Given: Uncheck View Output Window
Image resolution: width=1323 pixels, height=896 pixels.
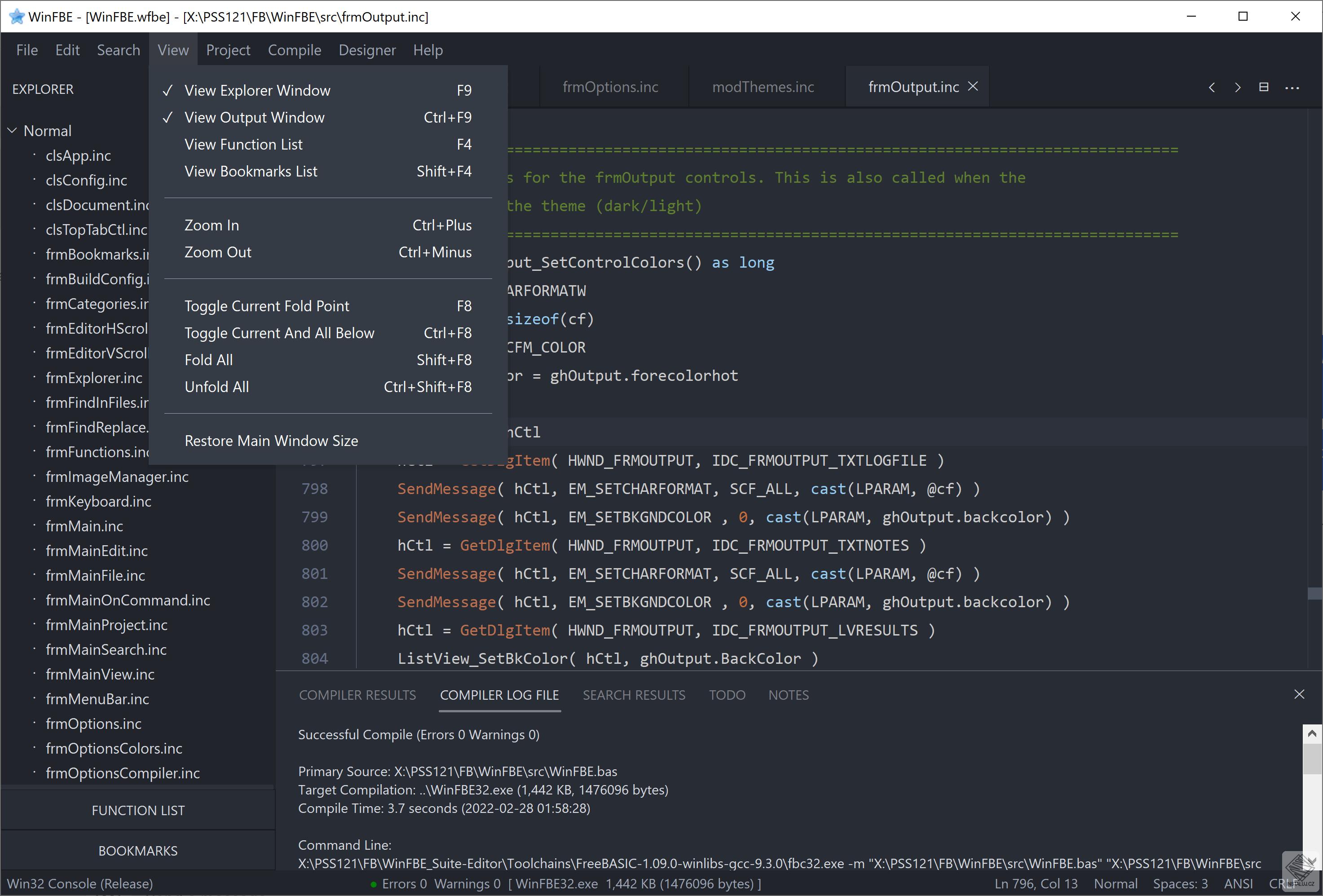Looking at the screenshot, I should (254, 117).
